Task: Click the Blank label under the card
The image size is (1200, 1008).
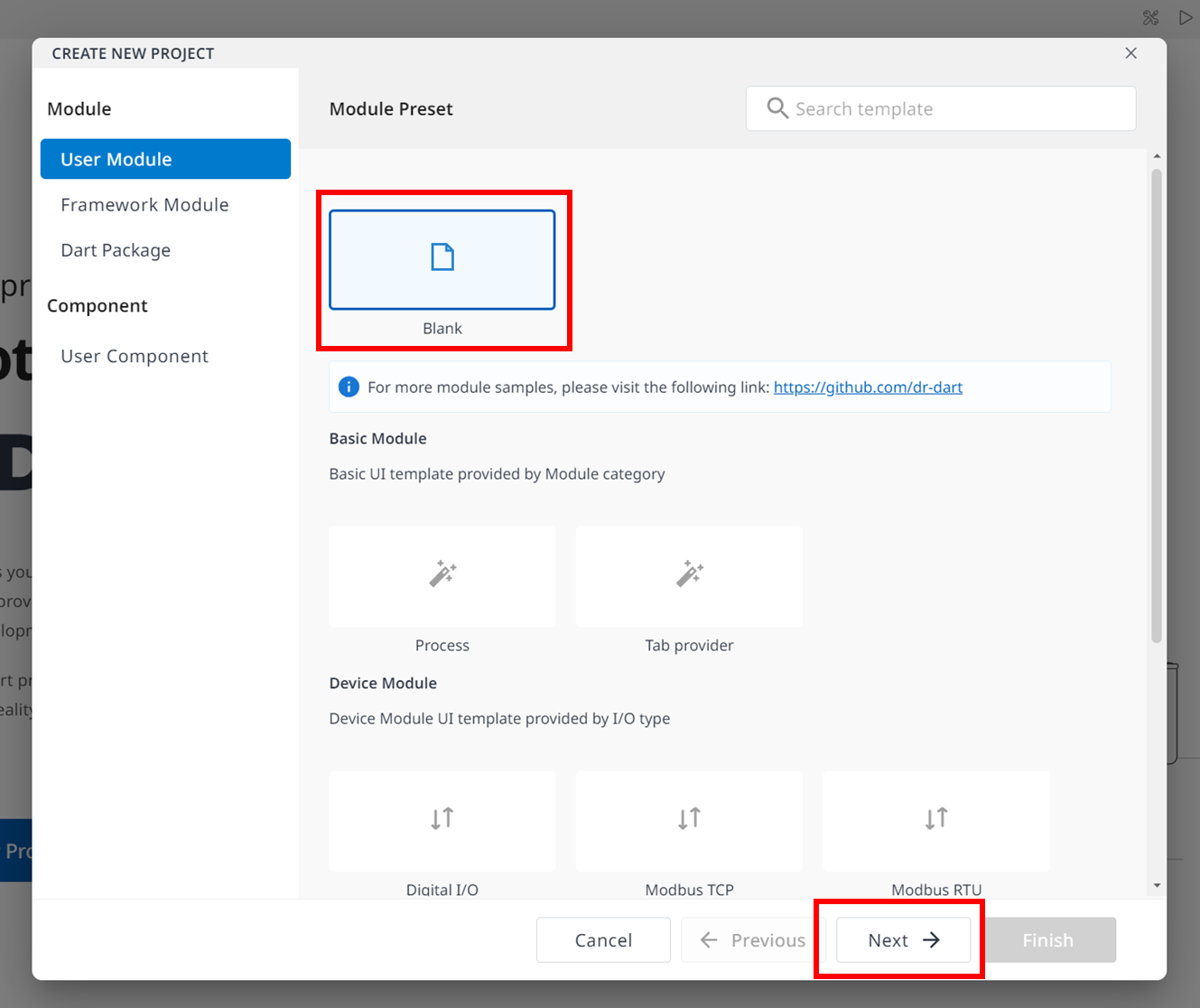Action: [x=442, y=329]
